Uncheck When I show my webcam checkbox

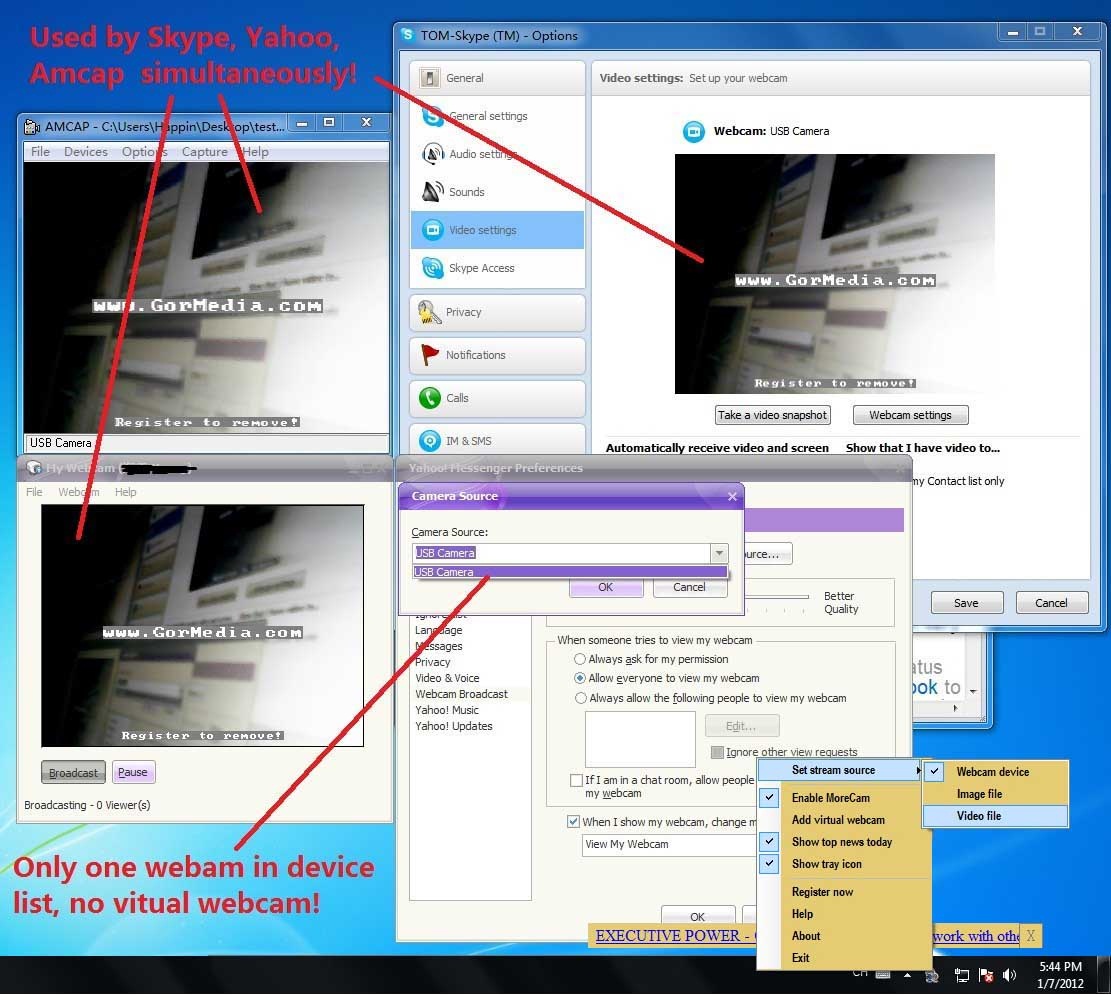click(573, 822)
